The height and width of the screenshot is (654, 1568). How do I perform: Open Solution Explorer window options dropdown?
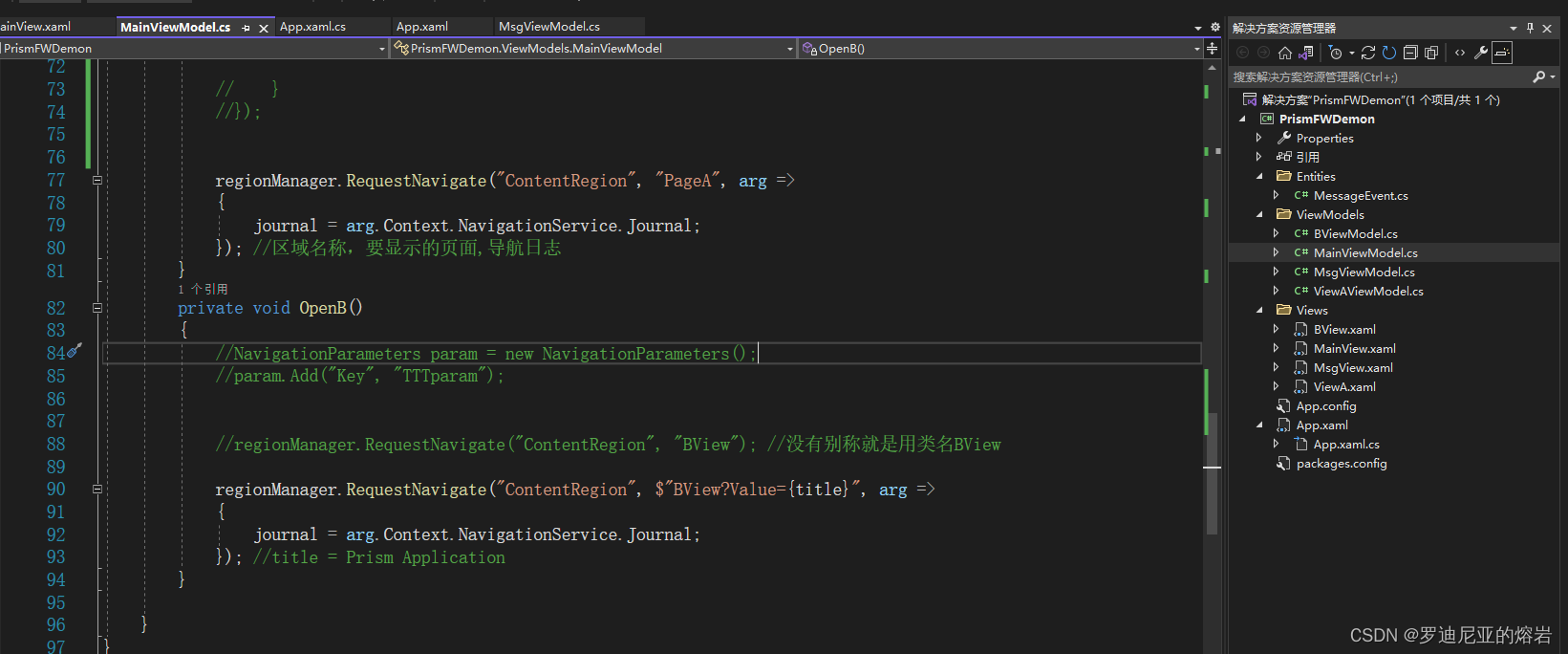point(1513,29)
